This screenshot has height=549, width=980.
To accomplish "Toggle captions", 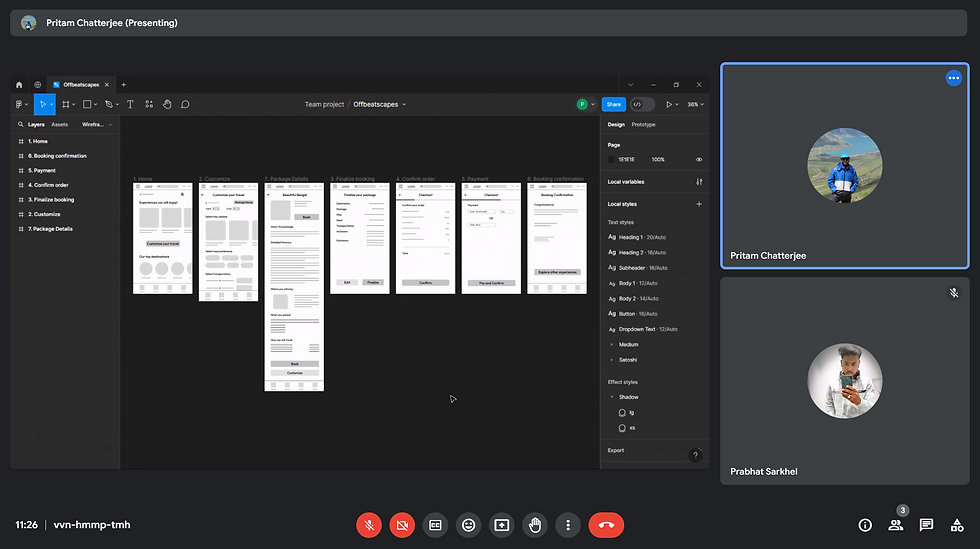I will click(435, 525).
